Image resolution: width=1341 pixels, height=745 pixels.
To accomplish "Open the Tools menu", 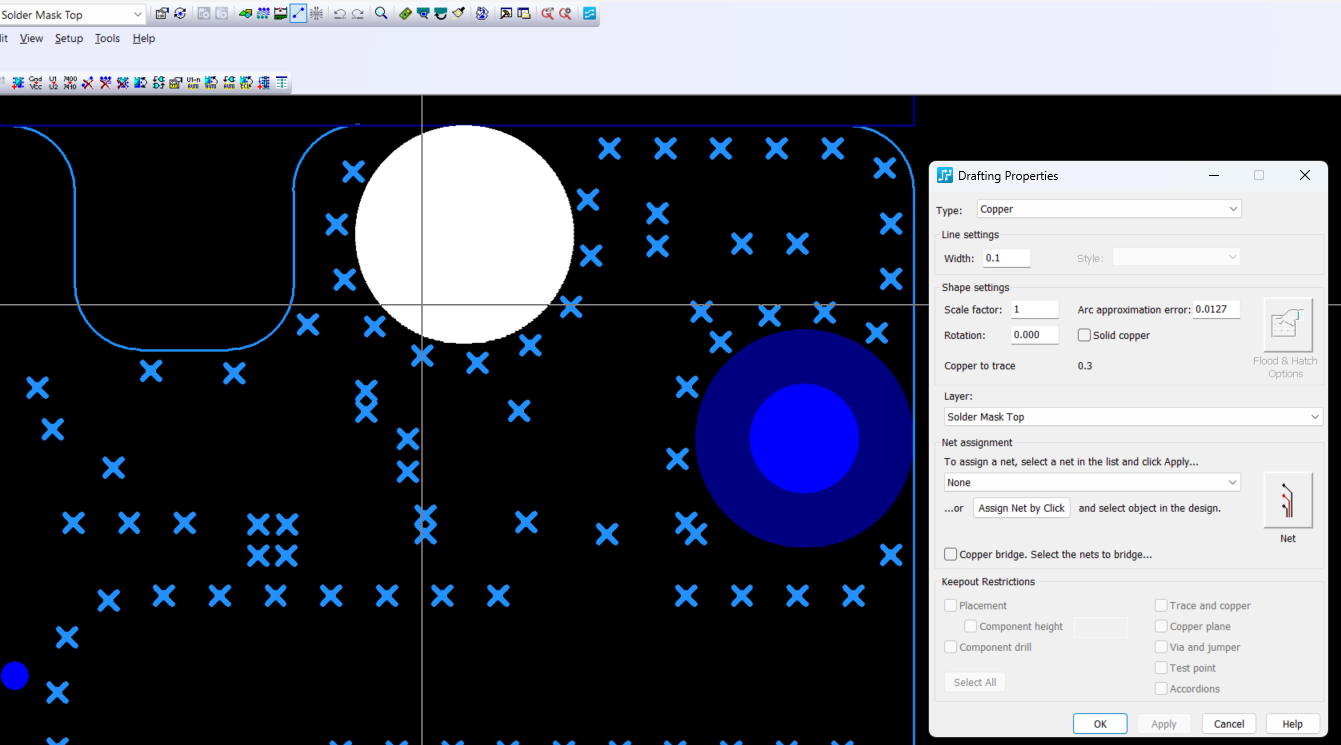I will click(x=107, y=38).
